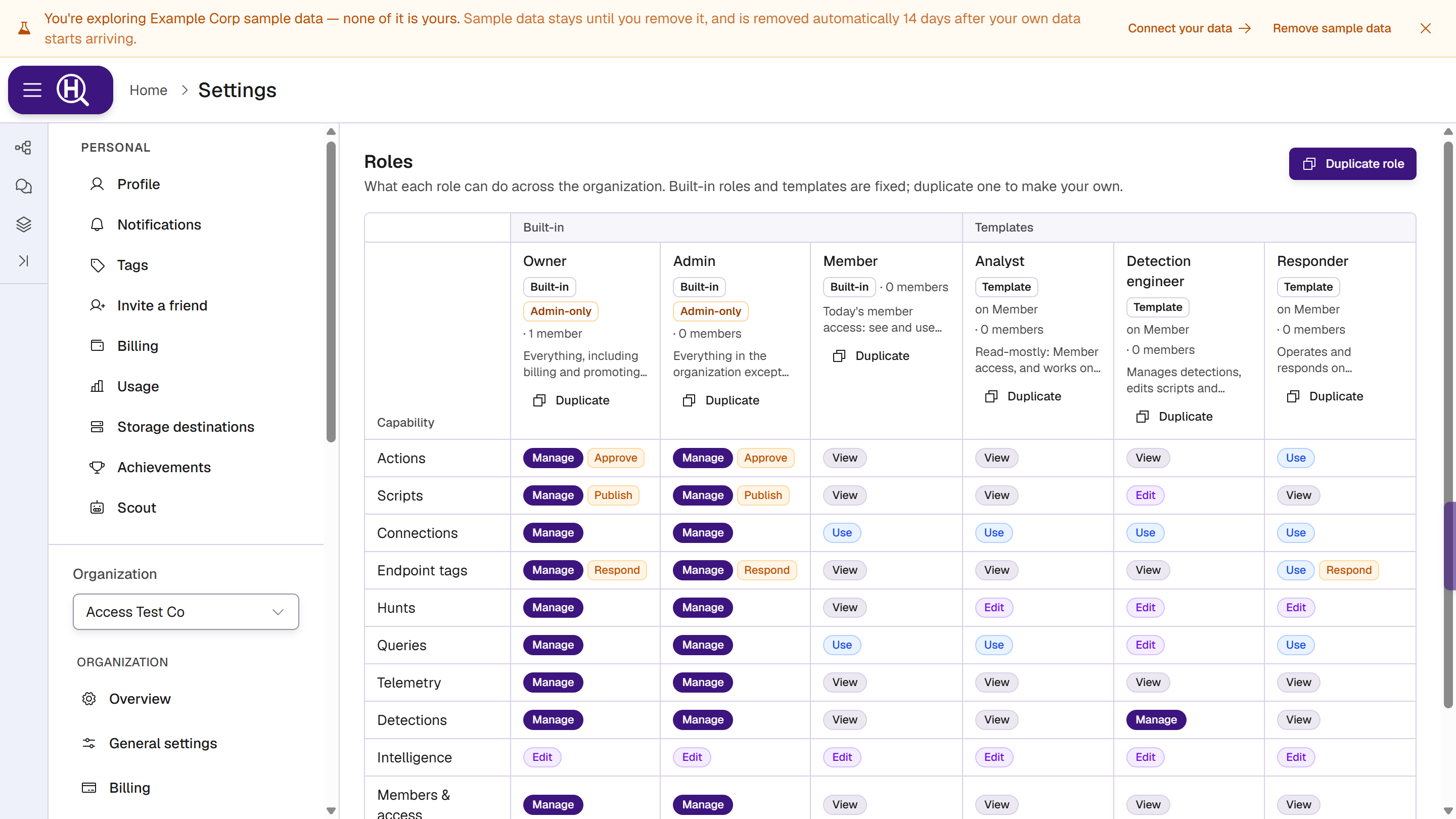Click the HQ magnifier logo
This screenshot has width=1456, height=819.
[x=73, y=90]
